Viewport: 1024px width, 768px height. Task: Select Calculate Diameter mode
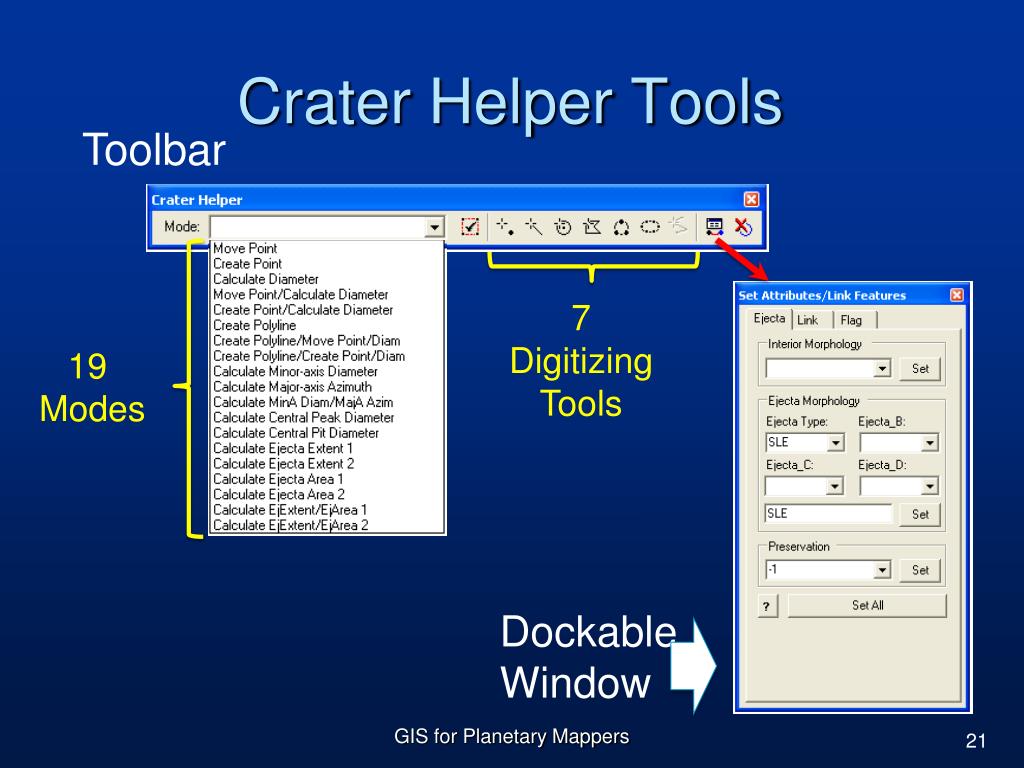[x=327, y=279]
